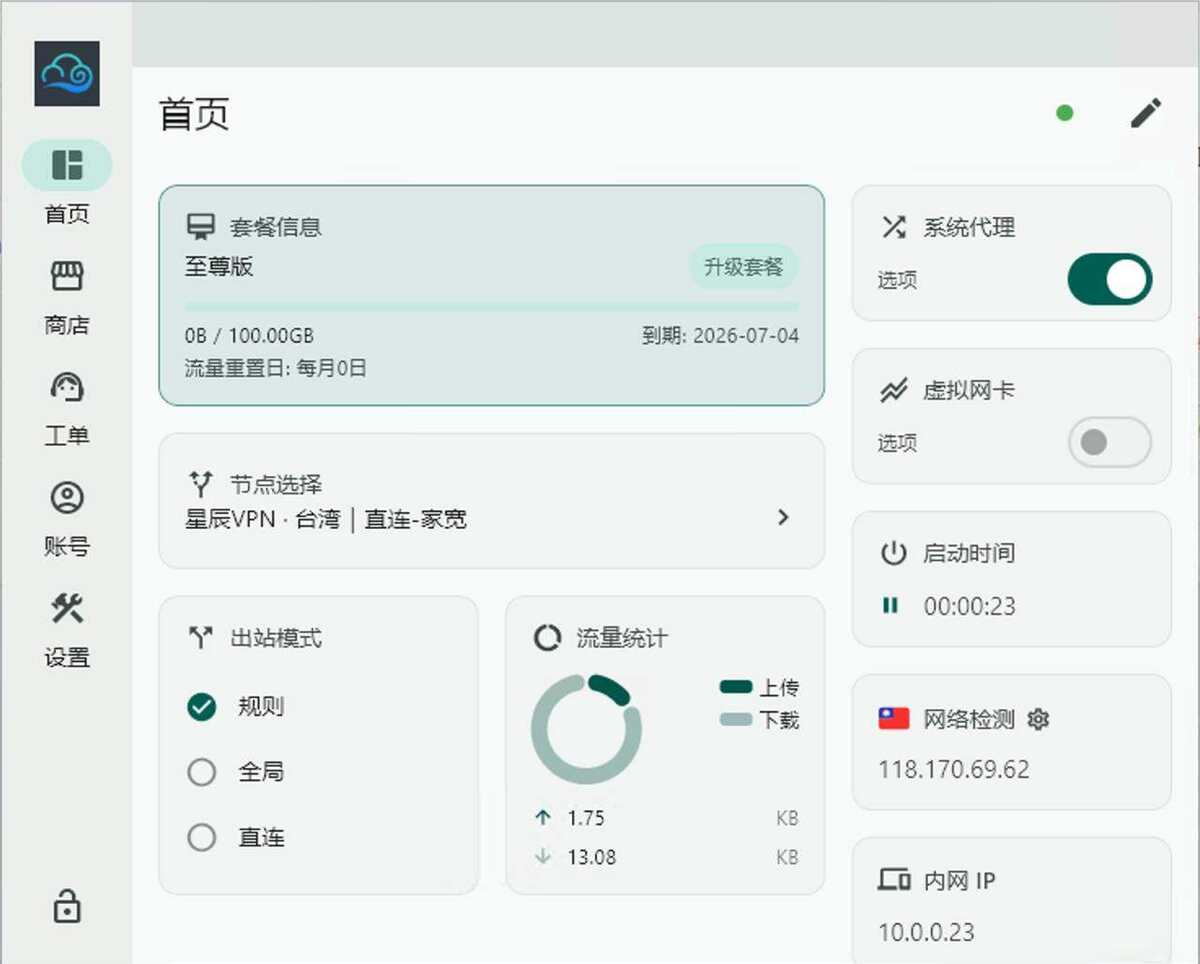1200x964 pixels.
Task: Click the 升级套餐 button
Action: coord(743,267)
